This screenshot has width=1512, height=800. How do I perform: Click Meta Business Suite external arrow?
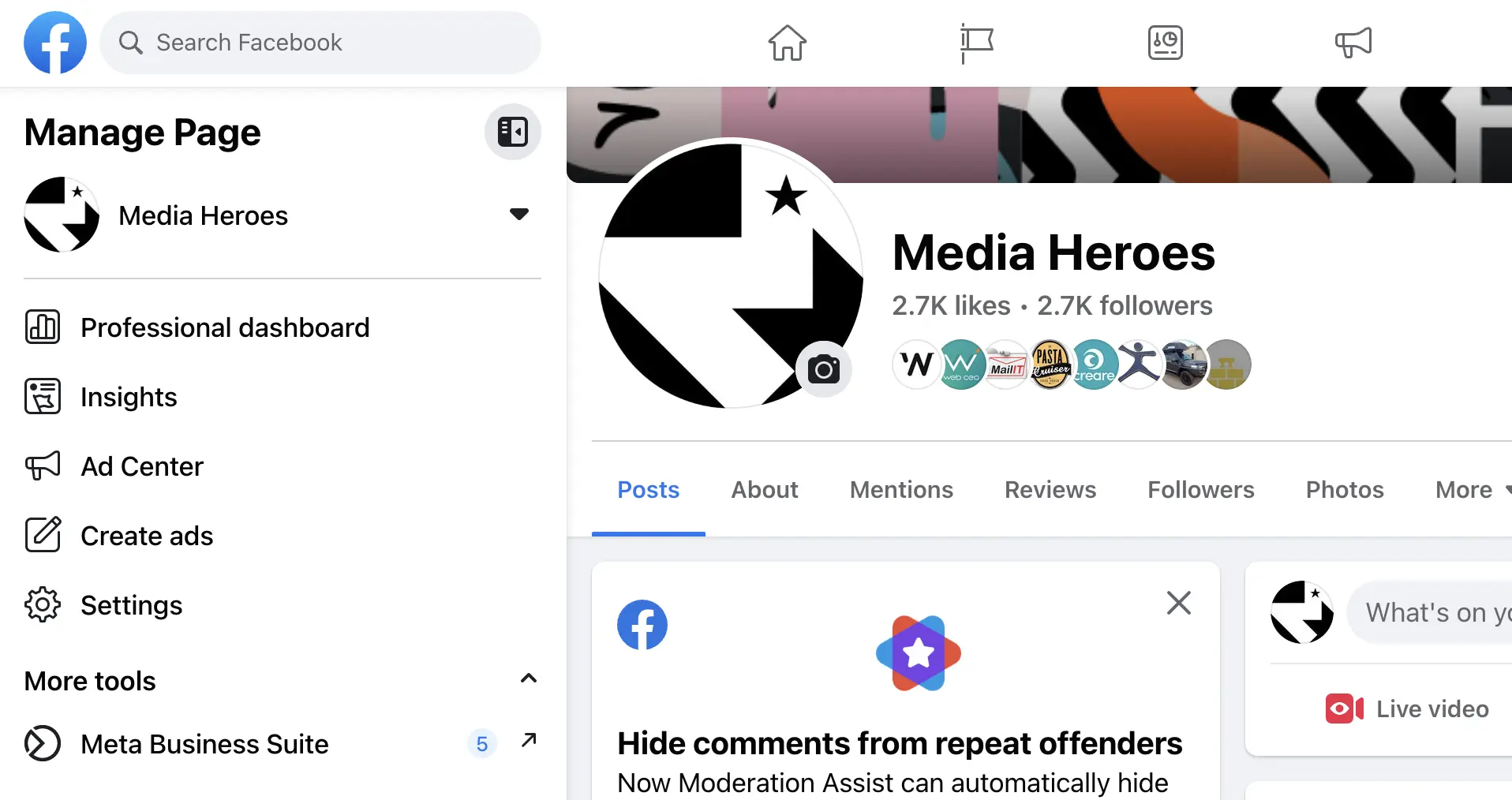[x=529, y=740]
